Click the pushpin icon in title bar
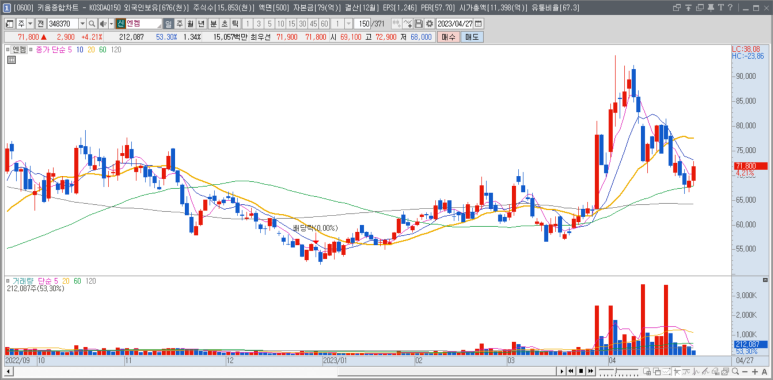Image resolution: width=773 pixels, height=380 pixels. coord(710,8)
